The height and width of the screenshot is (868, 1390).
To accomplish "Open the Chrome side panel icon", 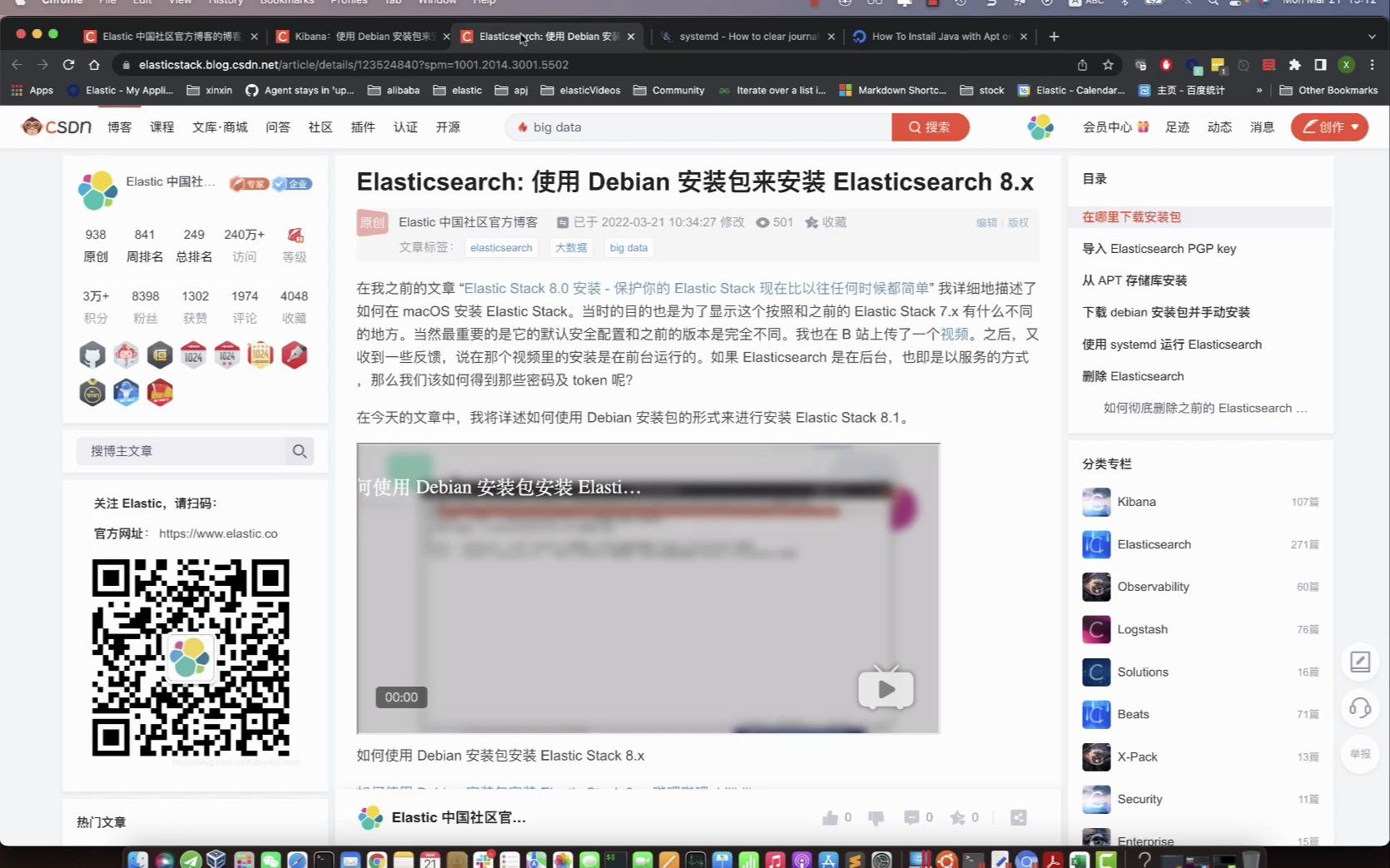I will (x=1320, y=65).
